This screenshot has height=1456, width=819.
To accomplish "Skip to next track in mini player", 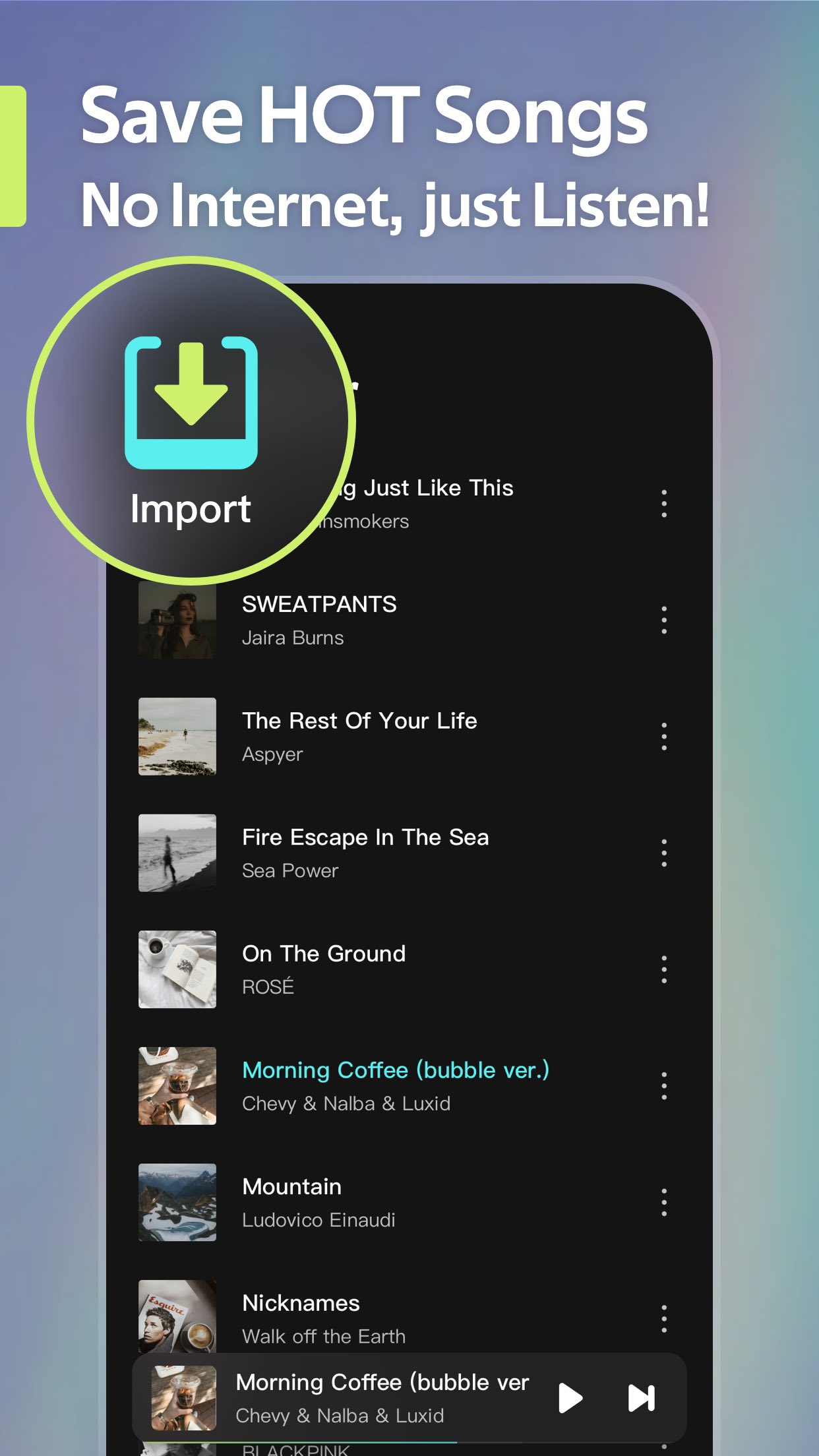I will point(641,1398).
